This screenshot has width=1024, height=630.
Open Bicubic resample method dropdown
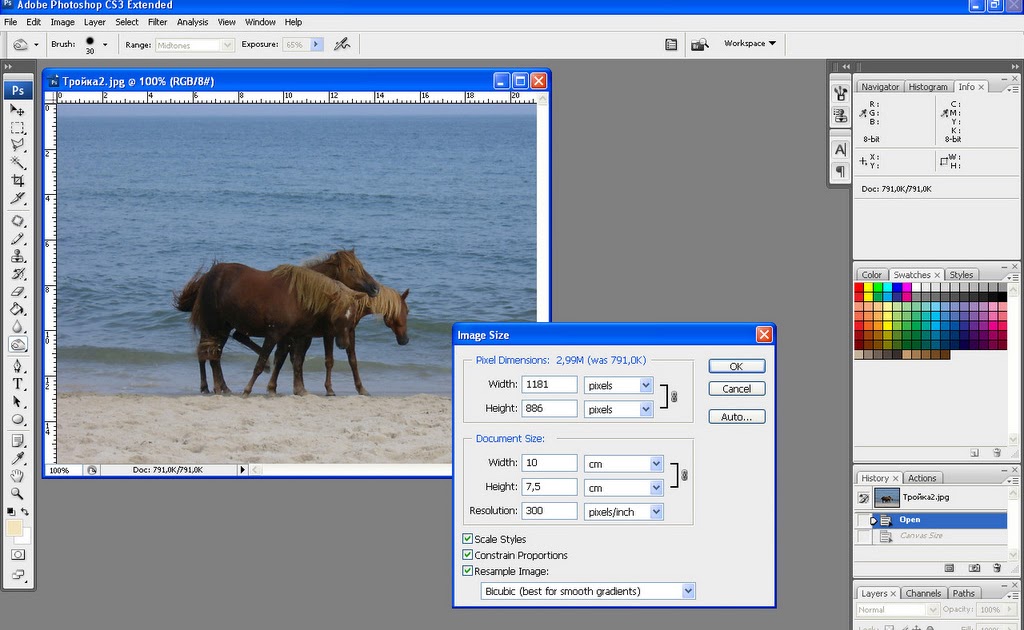click(x=688, y=591)
